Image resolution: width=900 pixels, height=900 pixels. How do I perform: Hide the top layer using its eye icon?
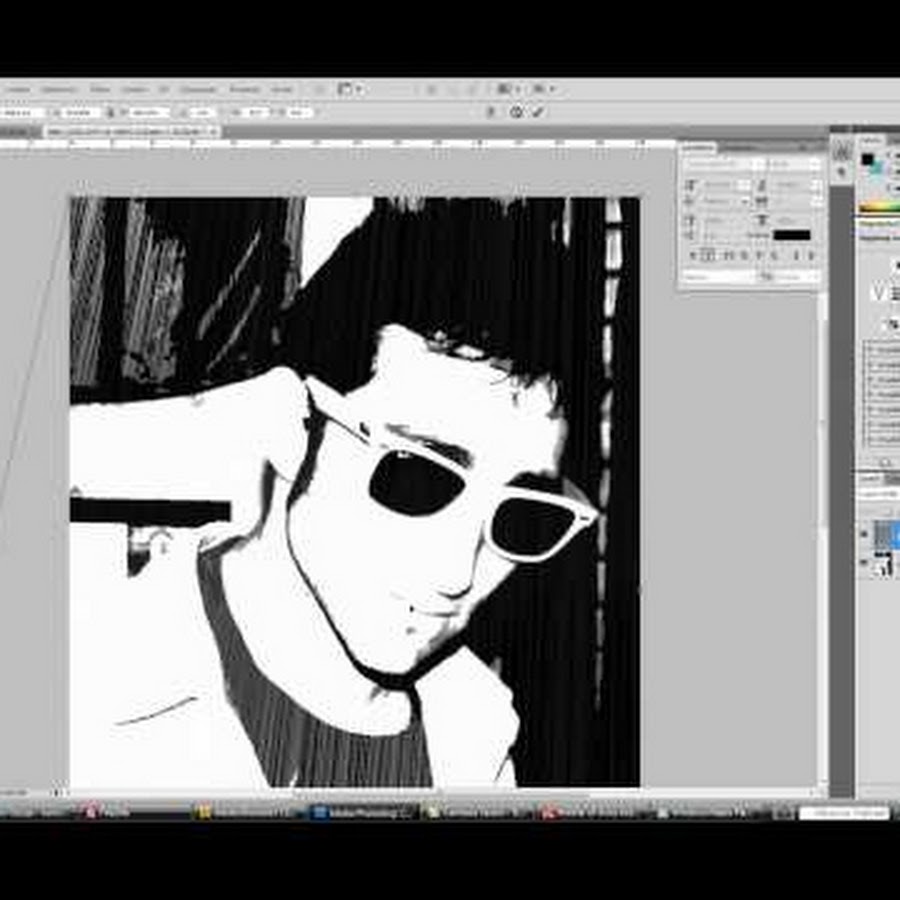tap(865, 535)
